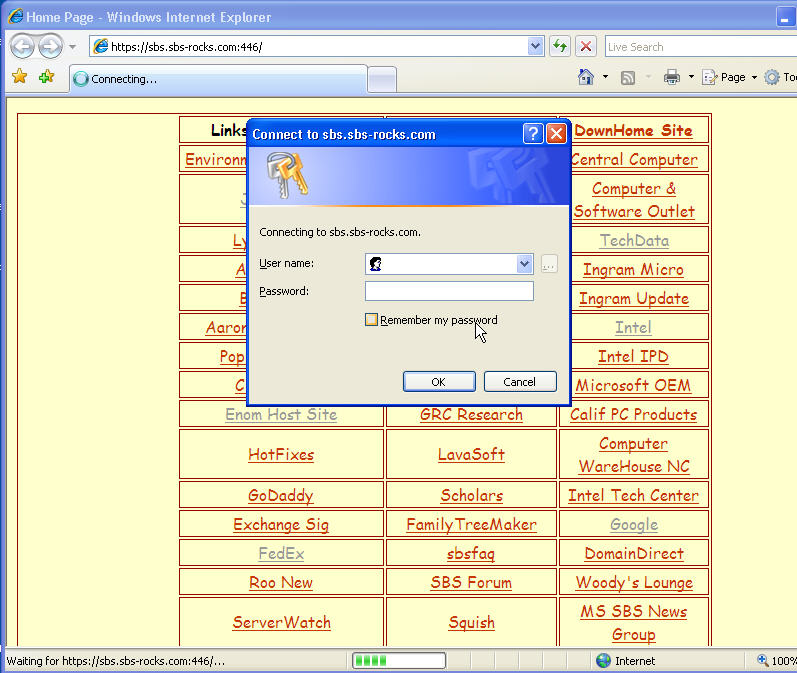The image size is (797, 673).
Task: Click the Home page icon
Action: pos(586,77)
